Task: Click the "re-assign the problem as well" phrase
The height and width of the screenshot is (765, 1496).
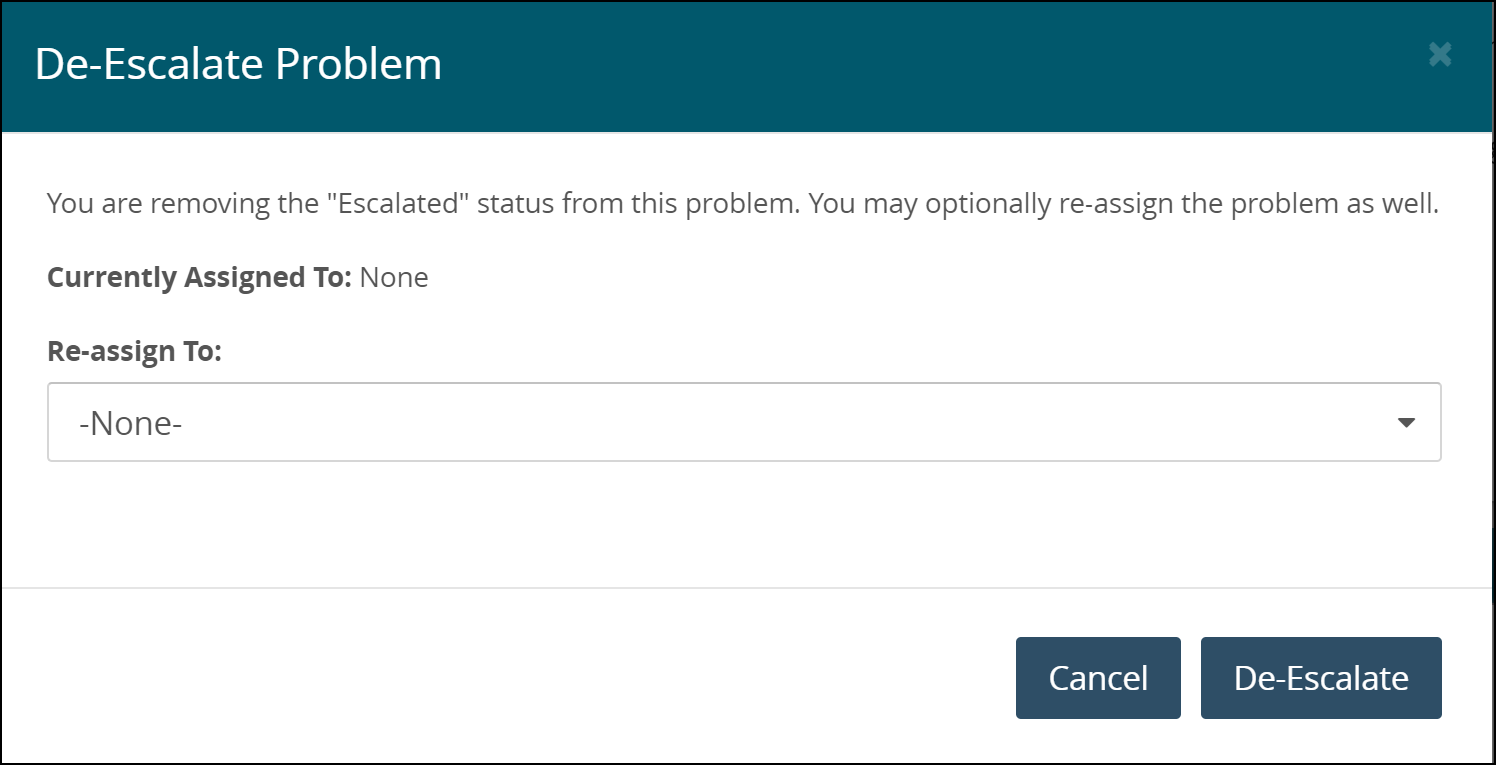Action: 1248,204
